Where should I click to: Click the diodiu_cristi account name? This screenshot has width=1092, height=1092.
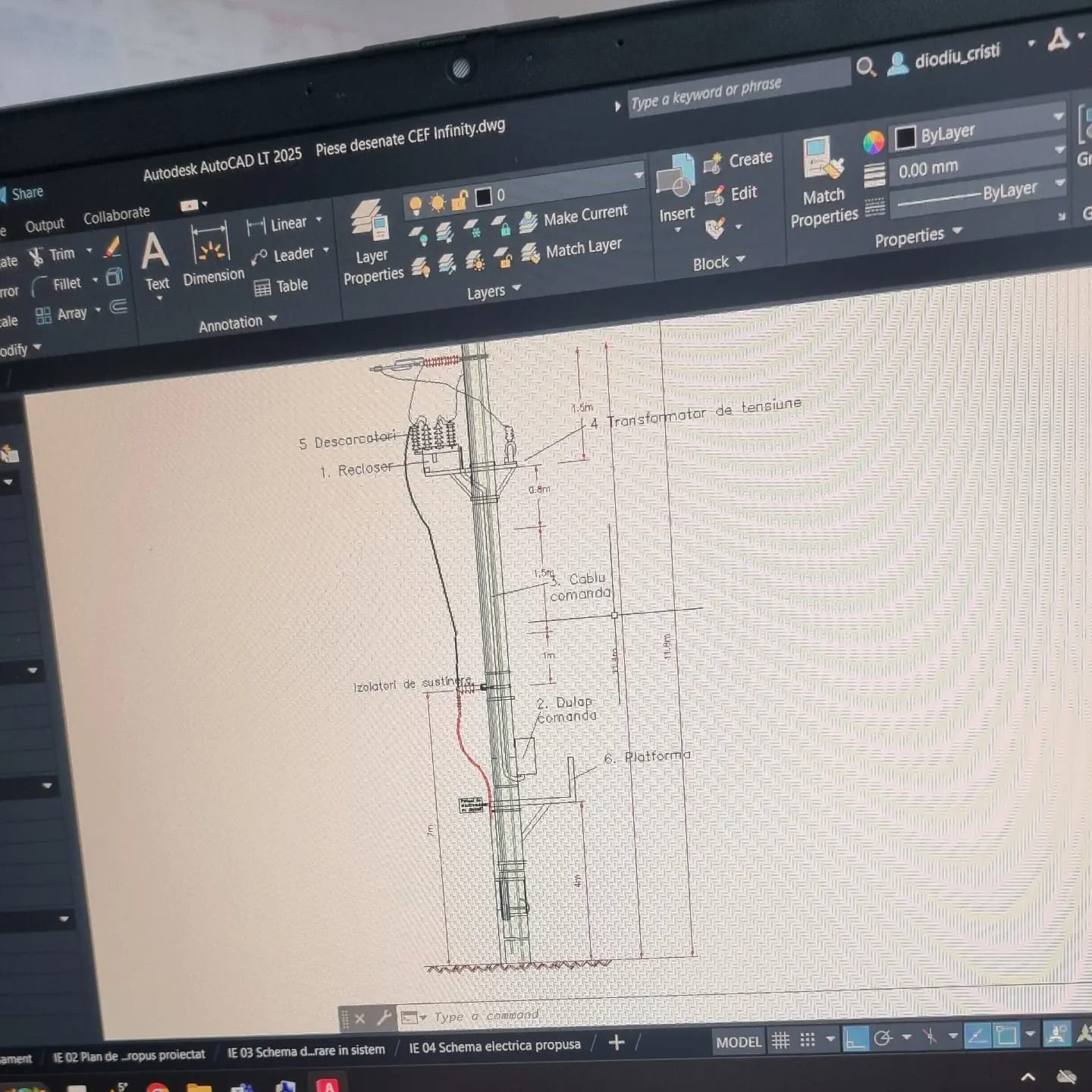(957, 56)
